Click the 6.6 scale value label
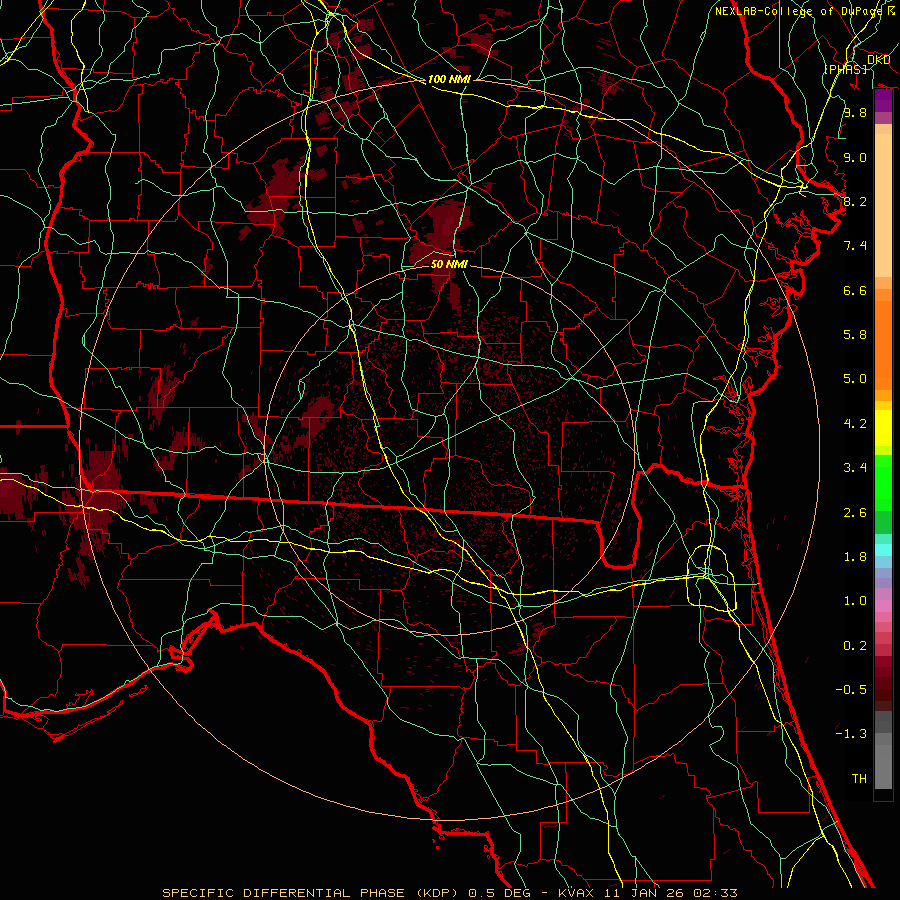This screenshot has width=900, height=900. 854,290
